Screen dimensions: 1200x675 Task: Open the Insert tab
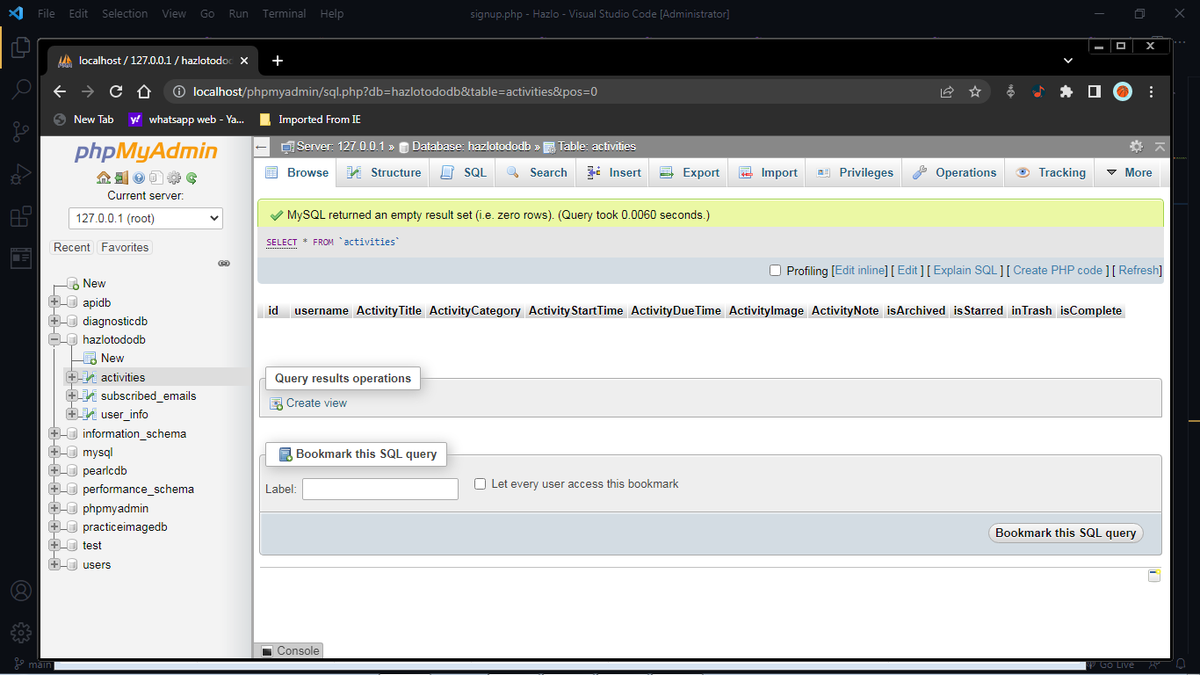614,172
